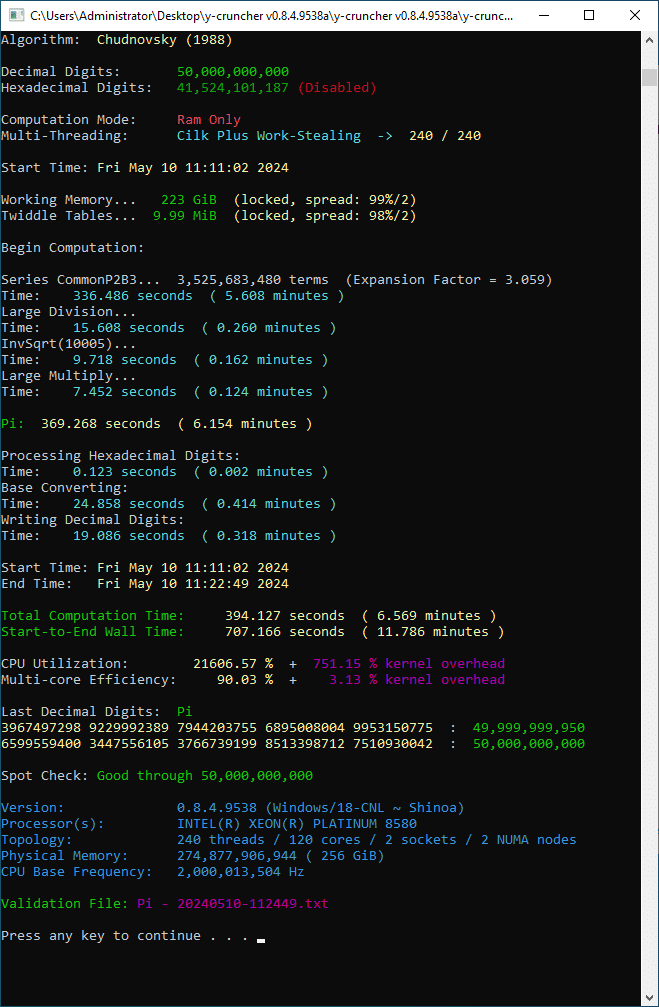Click validation file 'Pi - 20240510-112449.txt'
The width and height of the screenshot is (659, 1007).
233,904
